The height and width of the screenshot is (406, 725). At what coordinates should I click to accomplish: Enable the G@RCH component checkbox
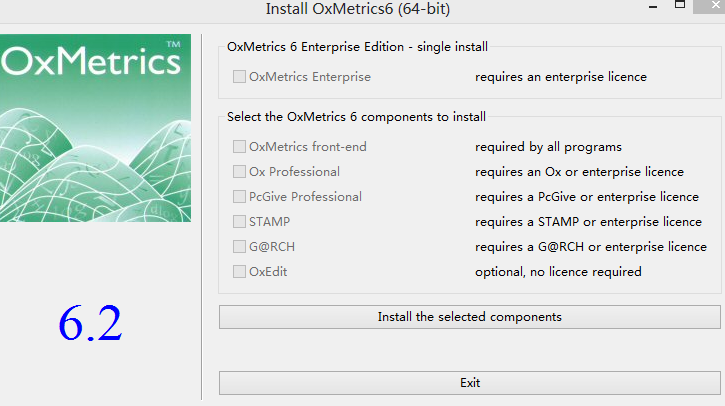240,246
